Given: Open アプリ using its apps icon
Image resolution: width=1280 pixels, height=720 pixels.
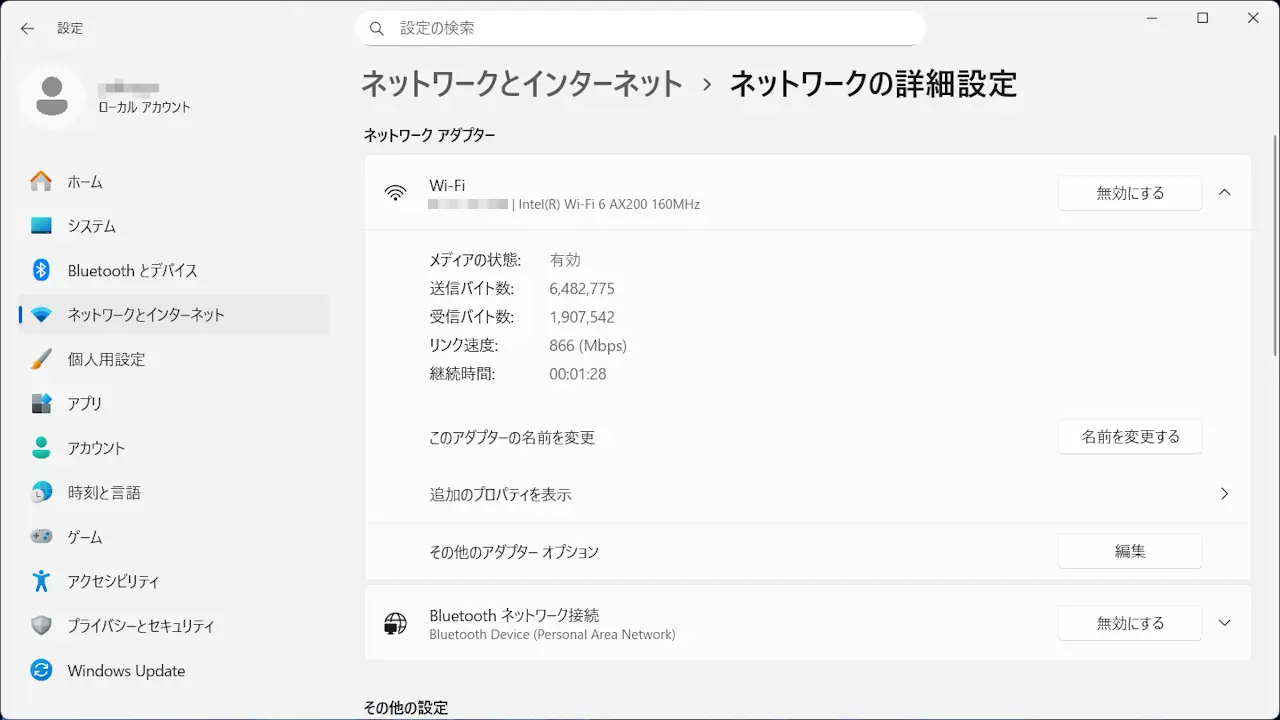Looking at the screenshot, I should click(41, 403).
